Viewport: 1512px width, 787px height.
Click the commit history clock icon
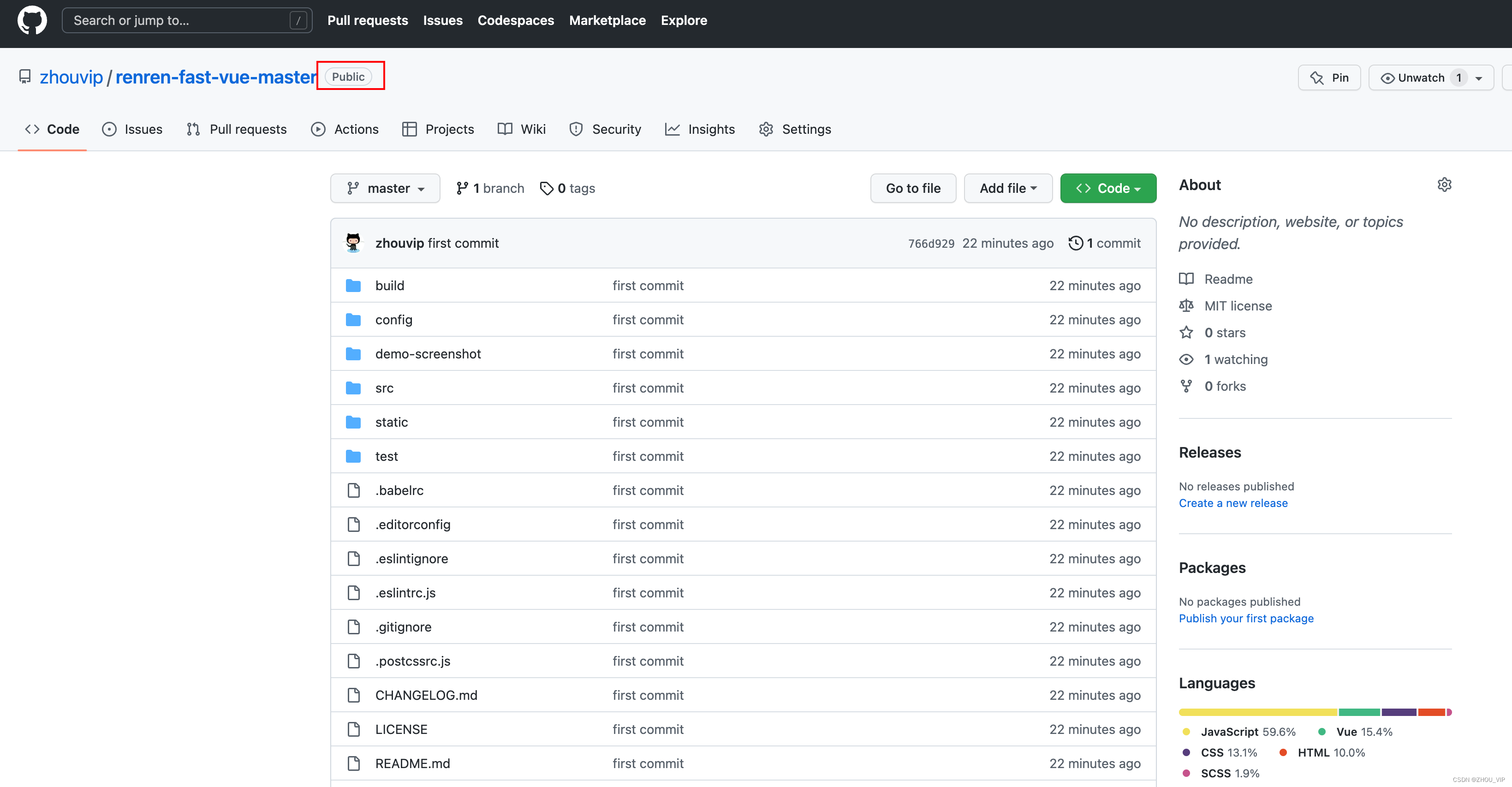(x=1075, y=243)
